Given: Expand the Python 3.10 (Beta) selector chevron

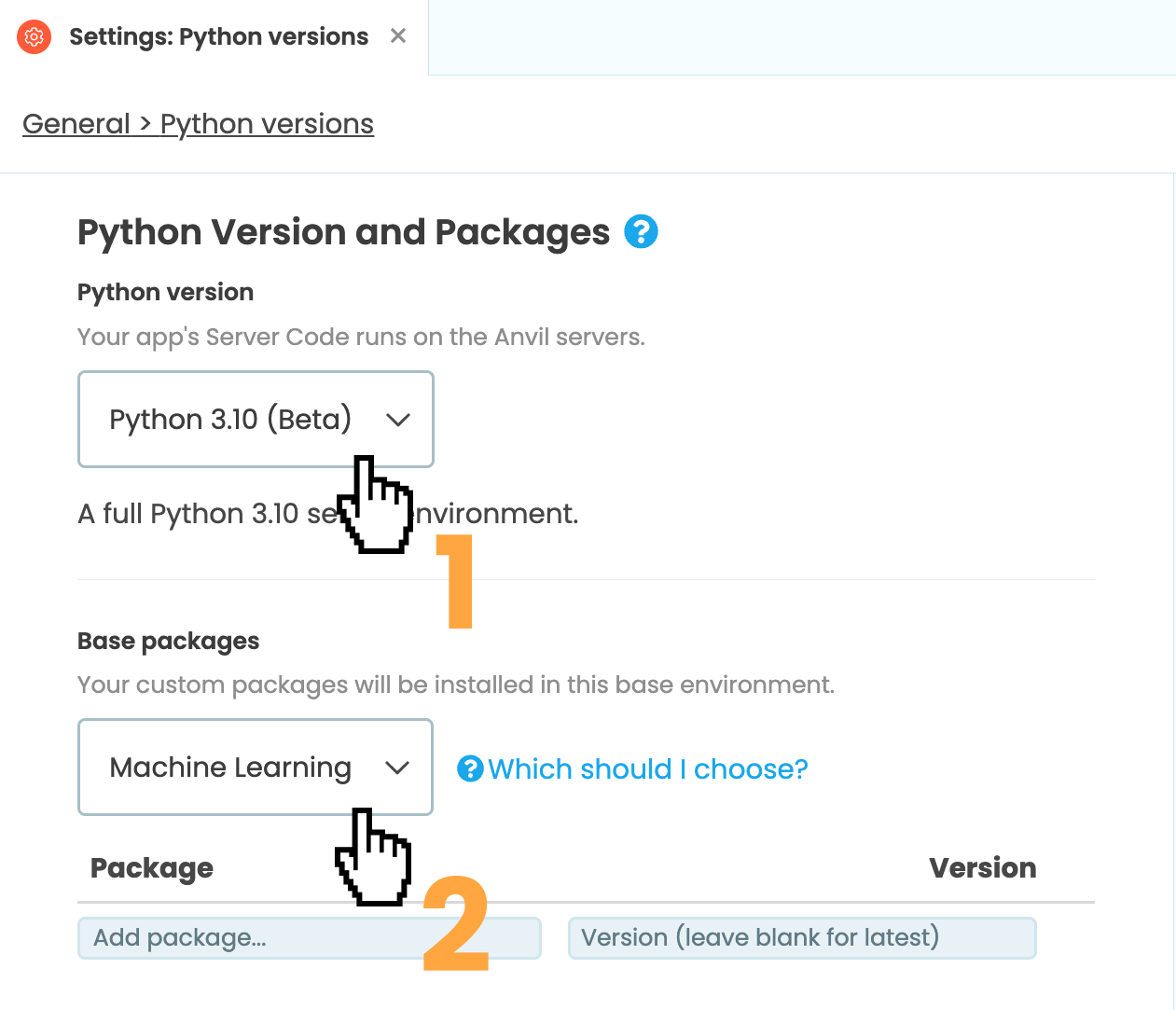Looking at the screenshot, I should coord(399,419).
